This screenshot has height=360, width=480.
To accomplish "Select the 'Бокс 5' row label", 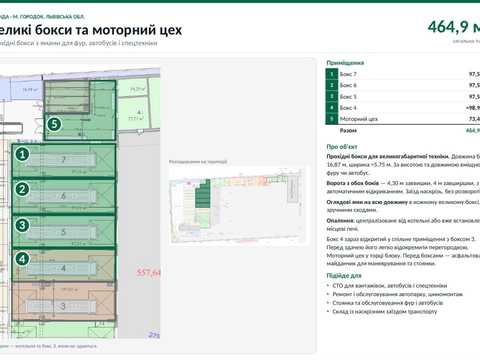I will pyautogui.click(x=348, y=97).
